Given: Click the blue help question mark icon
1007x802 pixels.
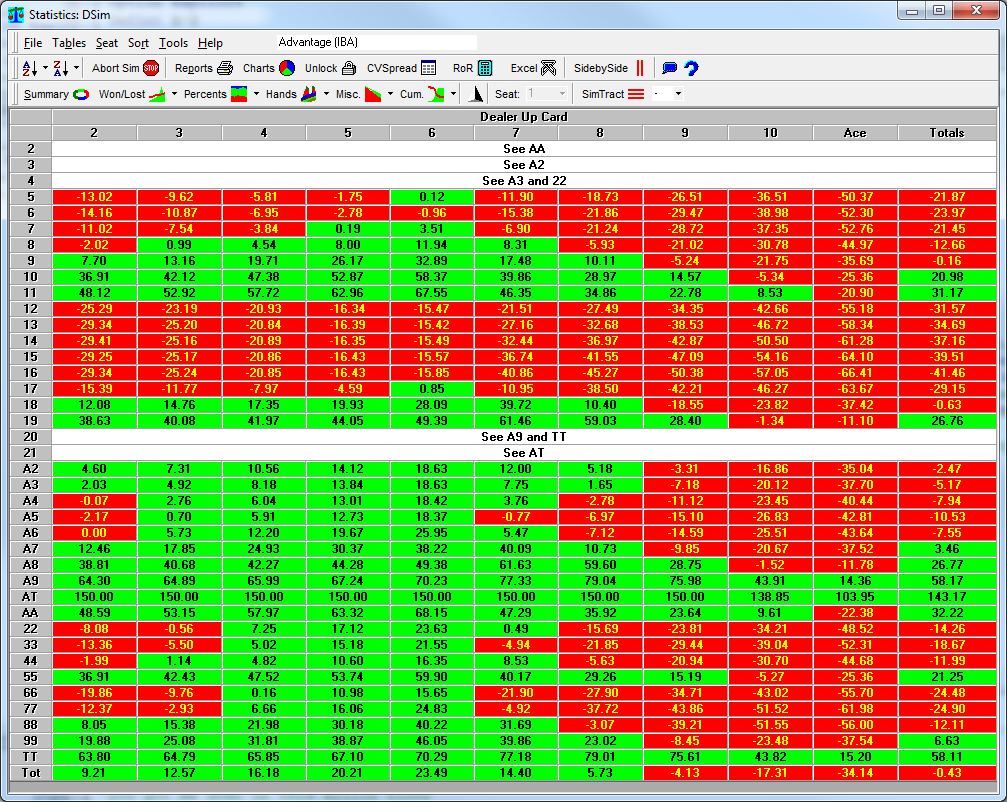Looking at the screenshot, I should tap(690, 68).
